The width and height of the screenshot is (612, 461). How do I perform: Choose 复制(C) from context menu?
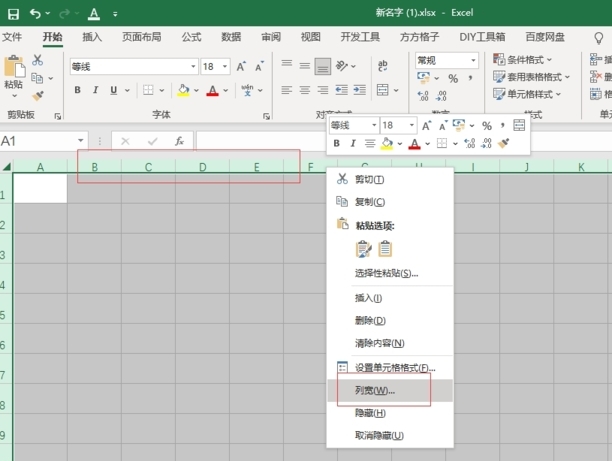pos(390,202)
